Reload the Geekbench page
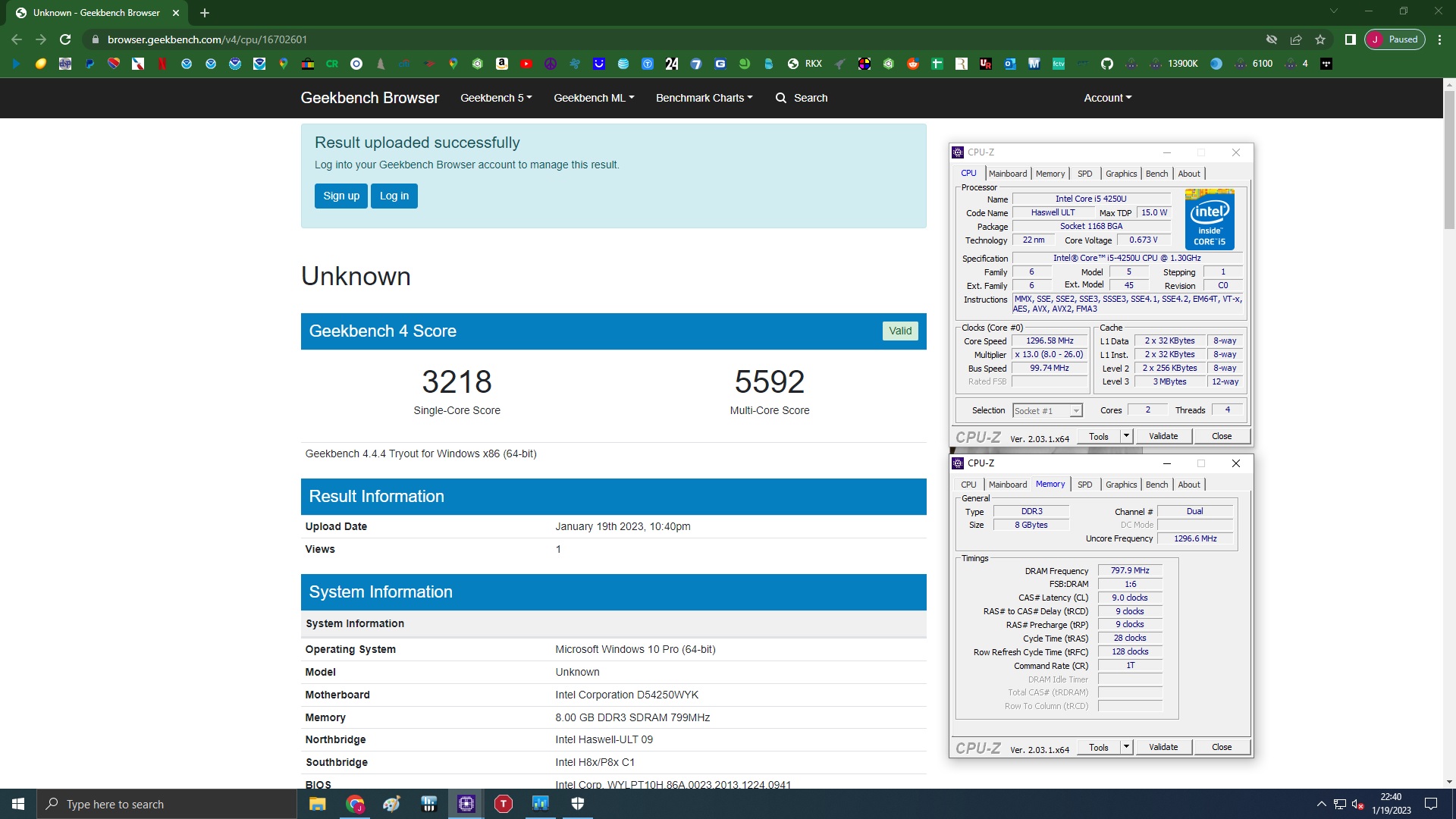The width and height of the screenshot is (1456, 819). 65,39
